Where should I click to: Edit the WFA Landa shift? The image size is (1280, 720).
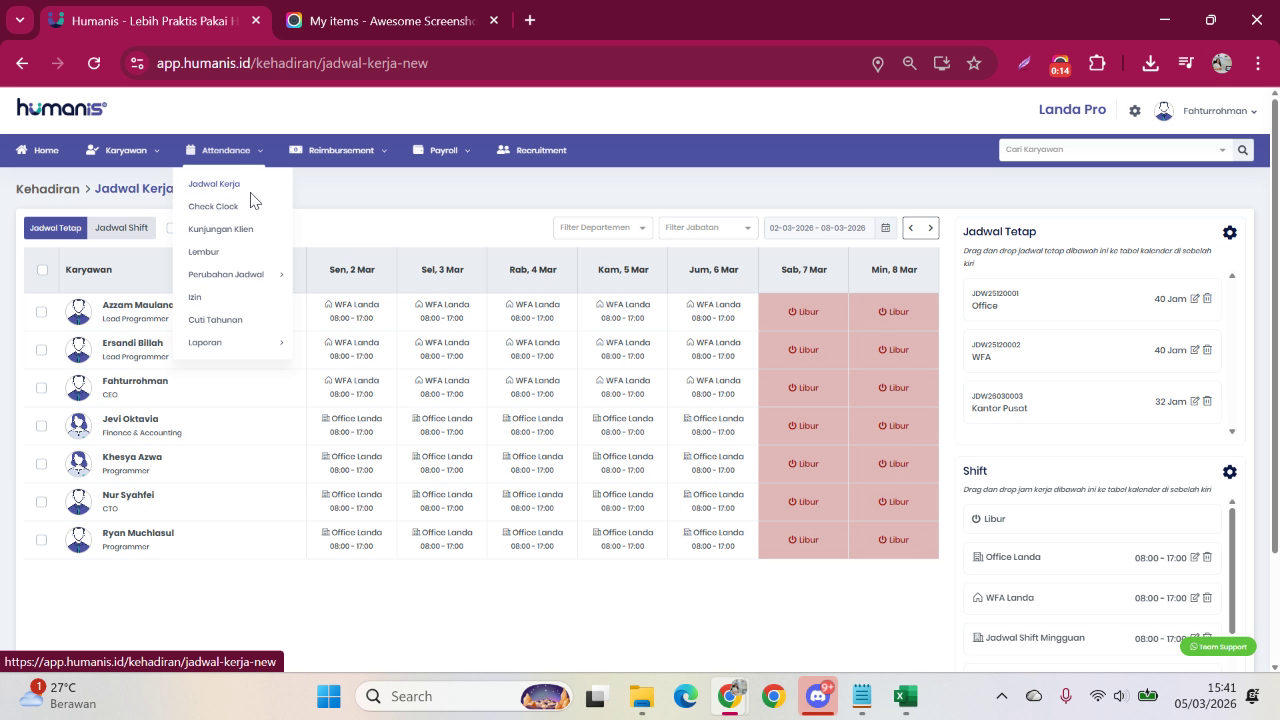(1195, 597)
